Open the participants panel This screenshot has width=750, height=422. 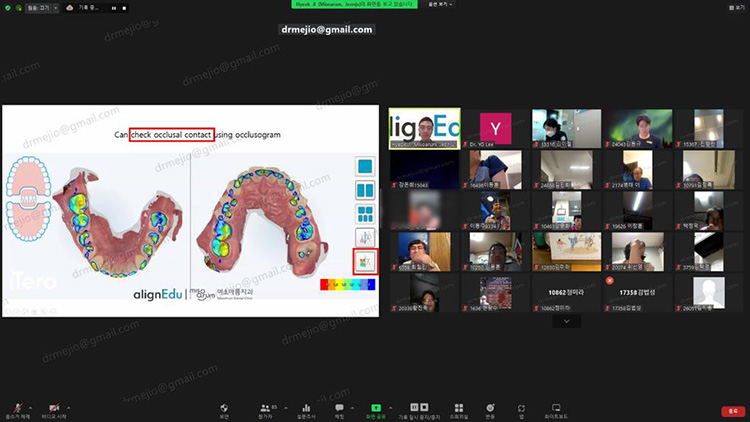coord(267,407)
